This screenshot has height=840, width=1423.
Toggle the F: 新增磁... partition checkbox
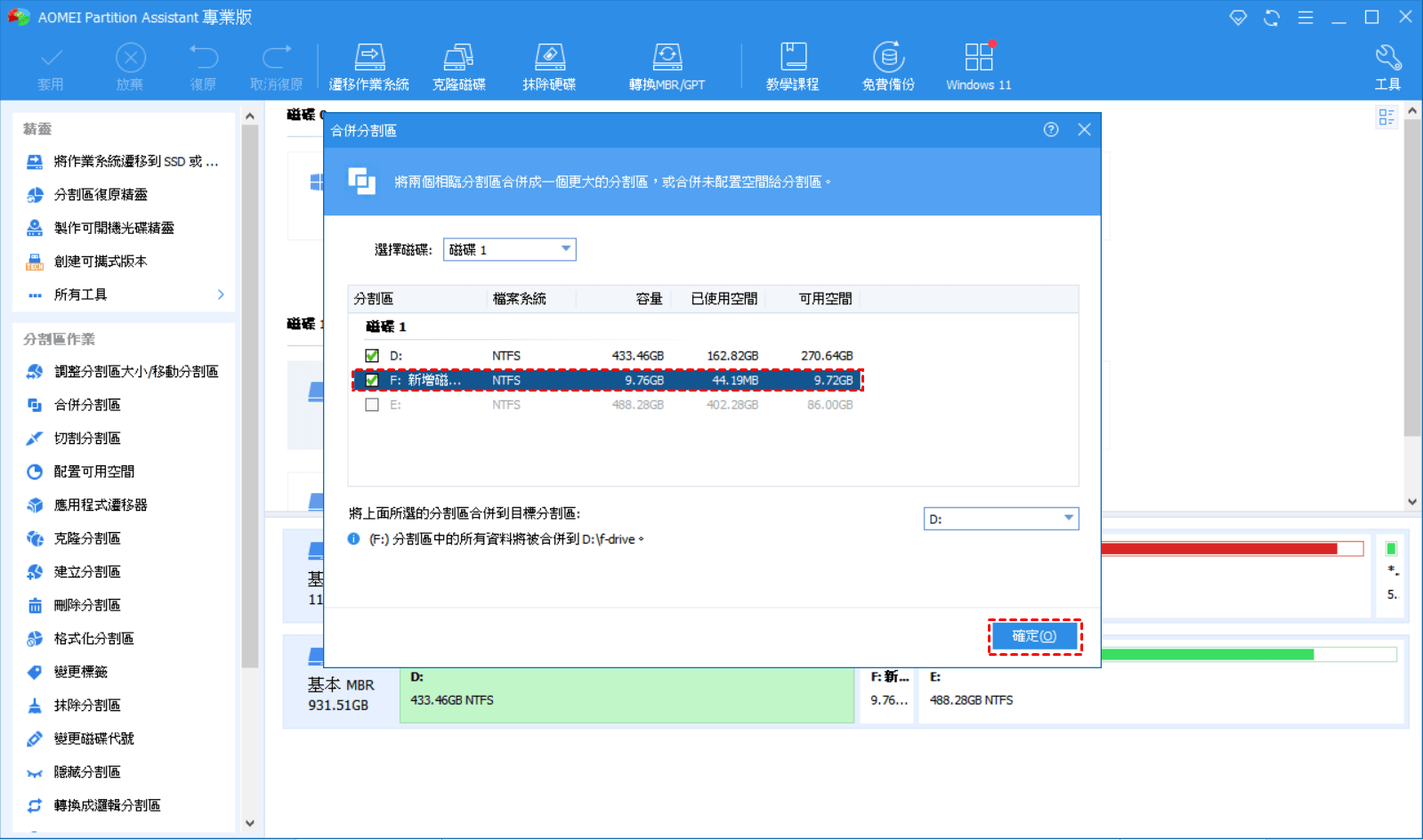[372, 380]
